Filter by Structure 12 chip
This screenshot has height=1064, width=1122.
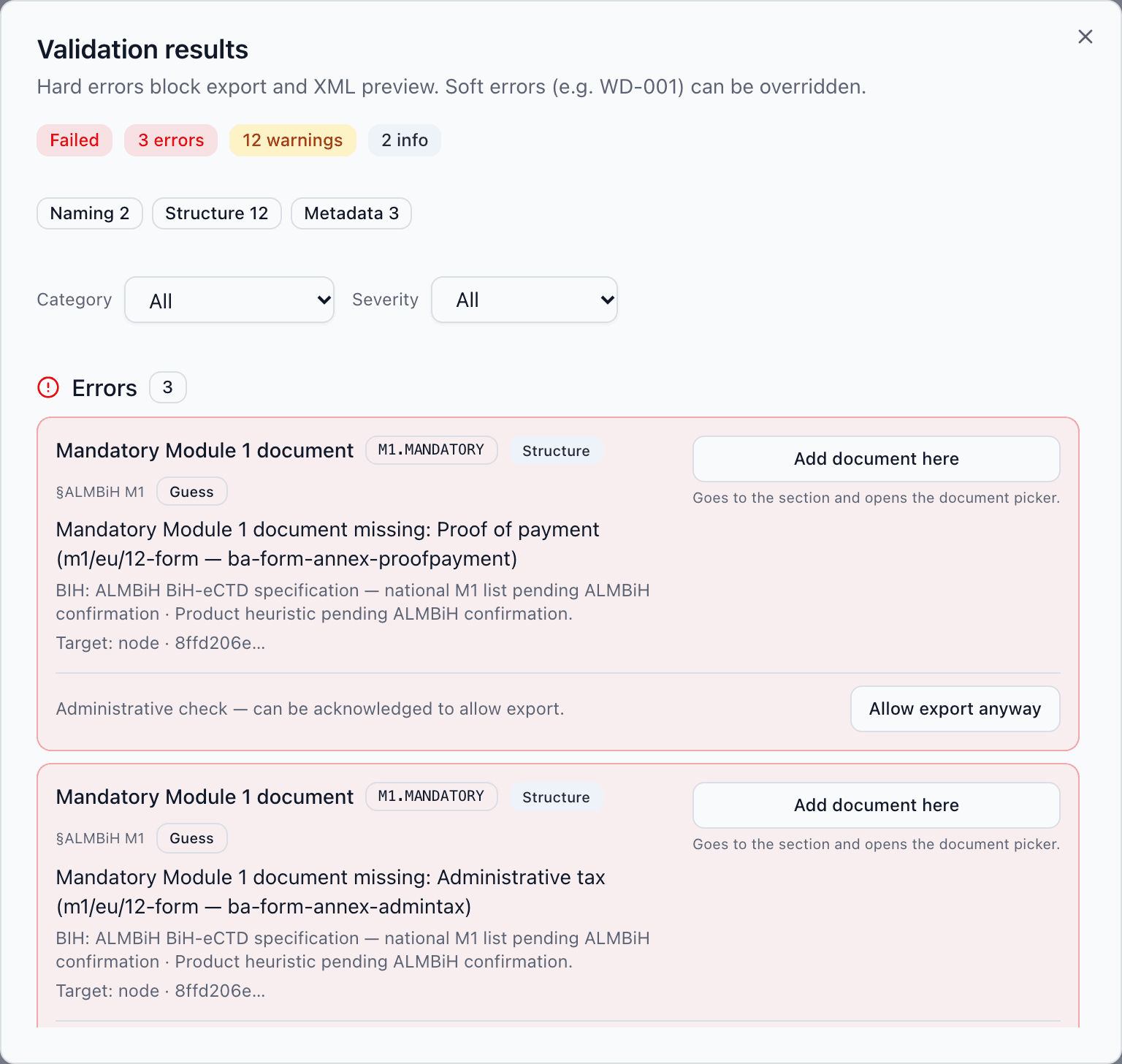[x=217, y=213]
